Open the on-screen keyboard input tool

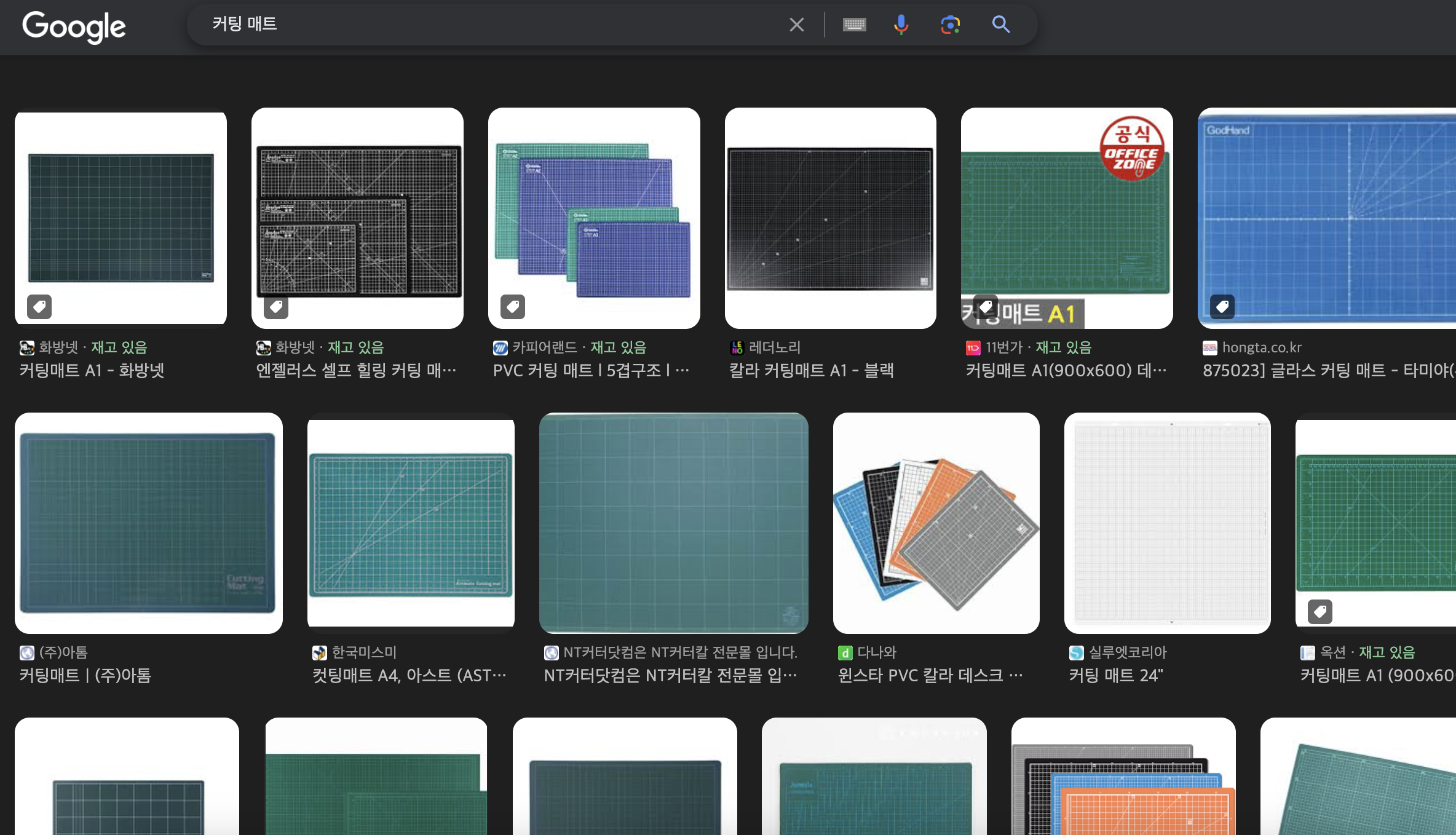pos(854,25)
